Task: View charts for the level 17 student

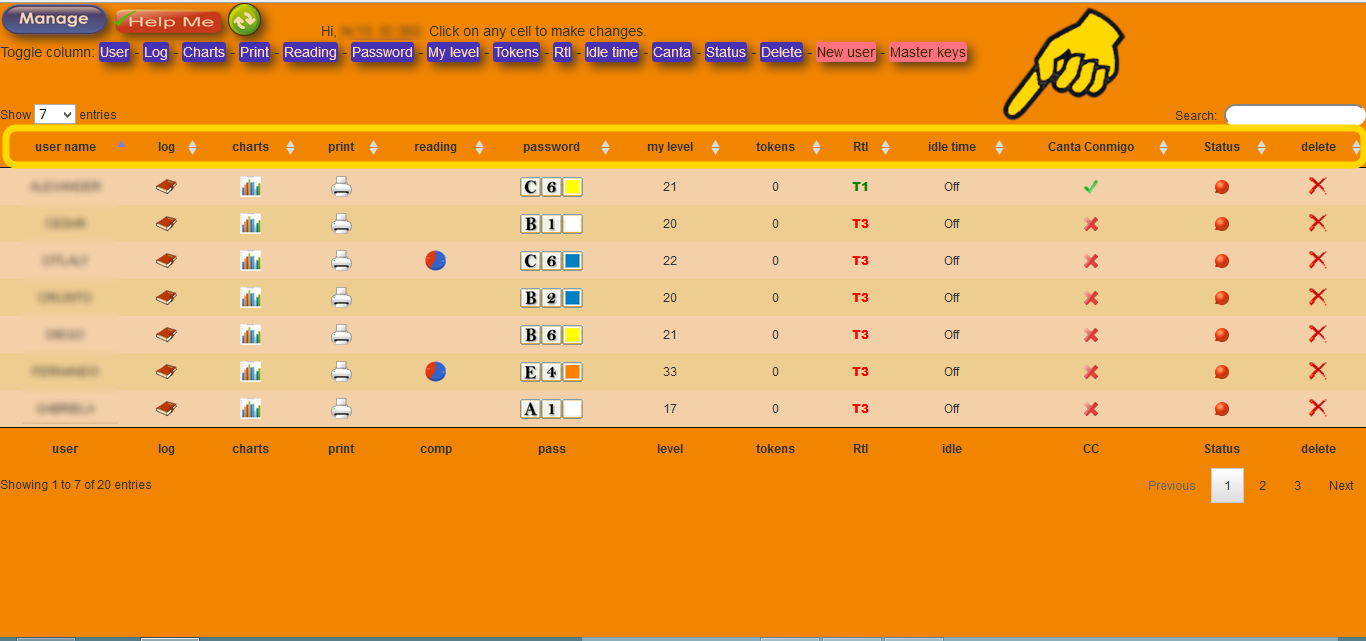Action: pyautogui.click(x=250, y=408)
